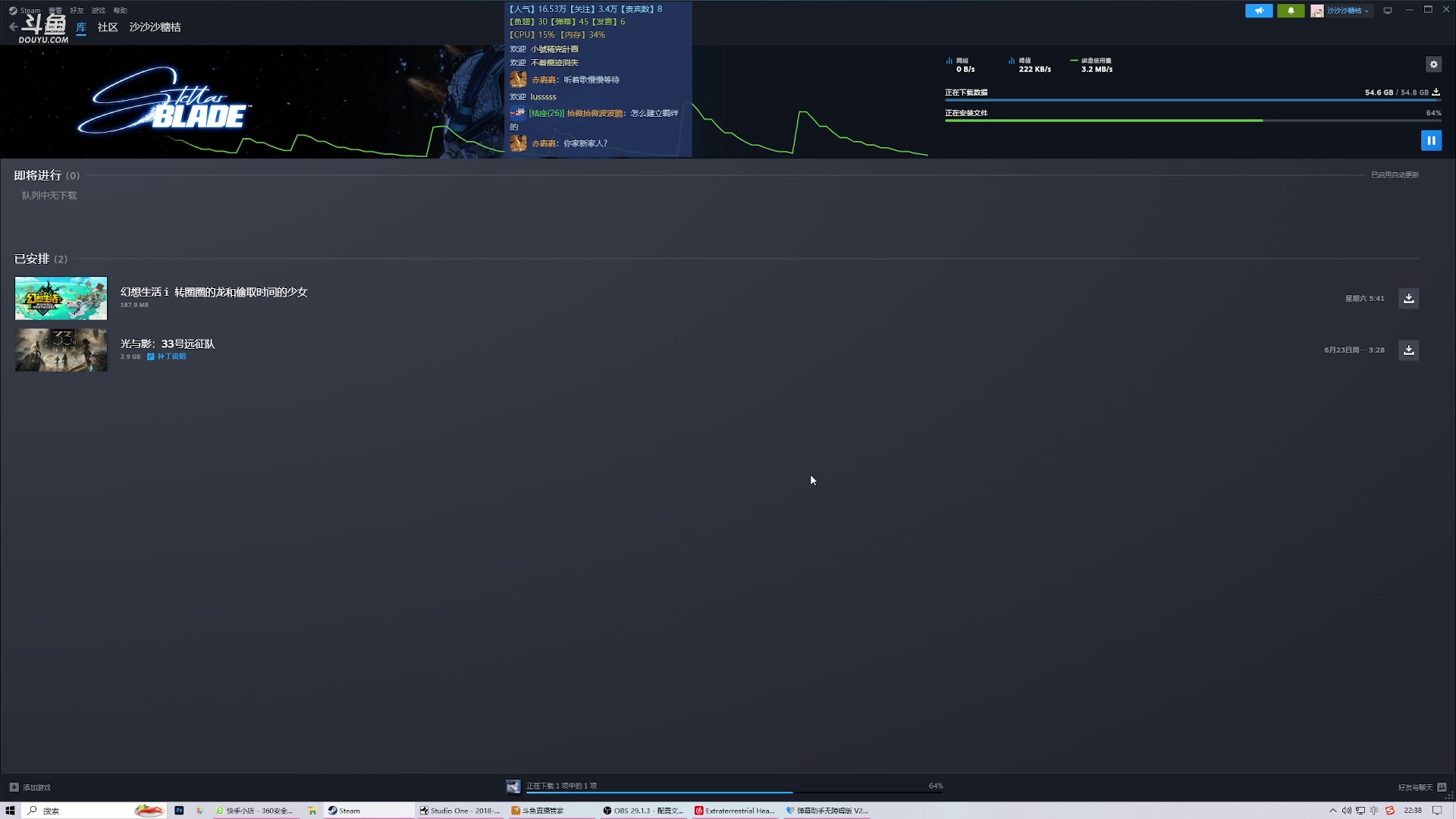Open the Windows Start menu
The width and height of the screenshot is (1456, 819).
click(x=11, y=811)
